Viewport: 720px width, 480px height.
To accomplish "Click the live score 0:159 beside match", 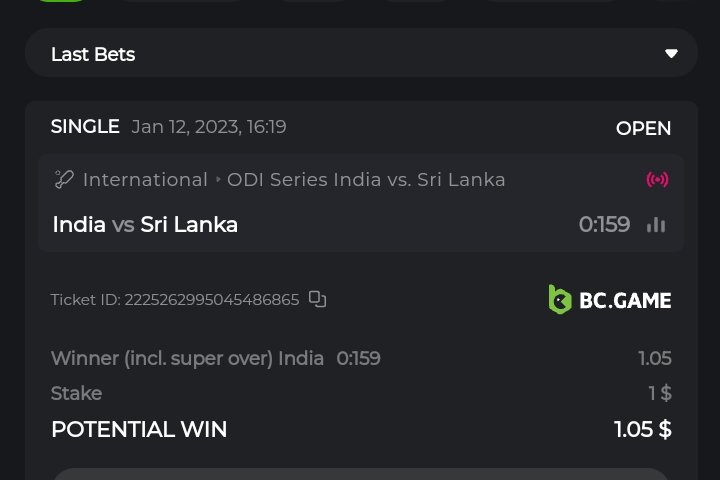I will point(604,224).
